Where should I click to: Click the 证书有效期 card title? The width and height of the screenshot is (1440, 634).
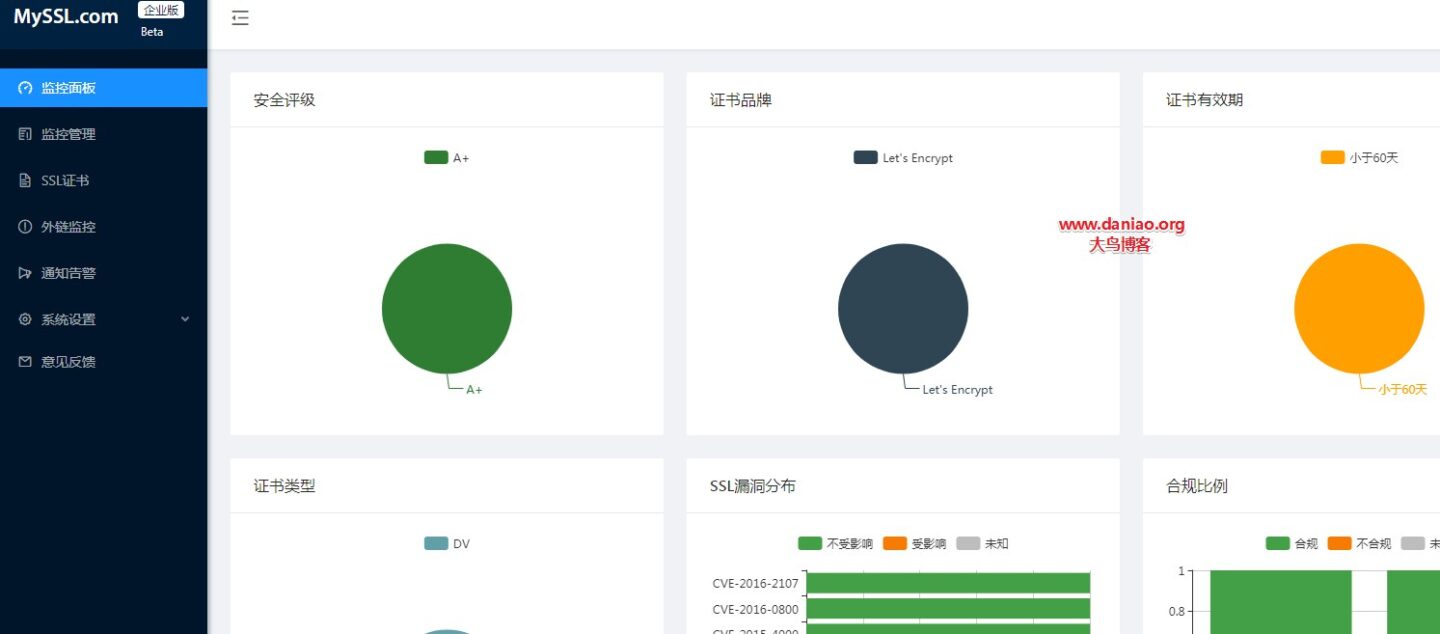(x=1205, y=100)
